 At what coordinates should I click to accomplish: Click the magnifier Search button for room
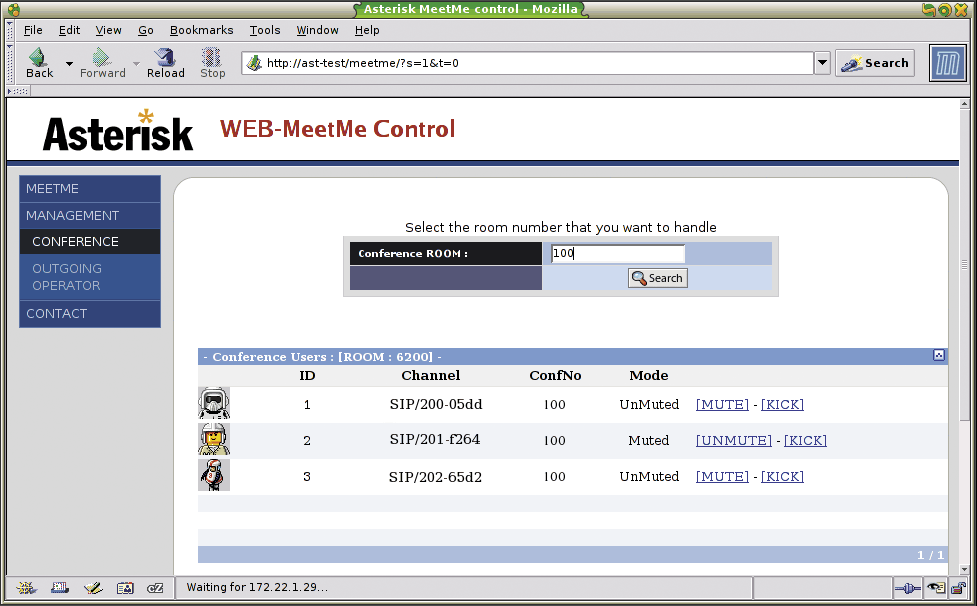coord(657,278)
